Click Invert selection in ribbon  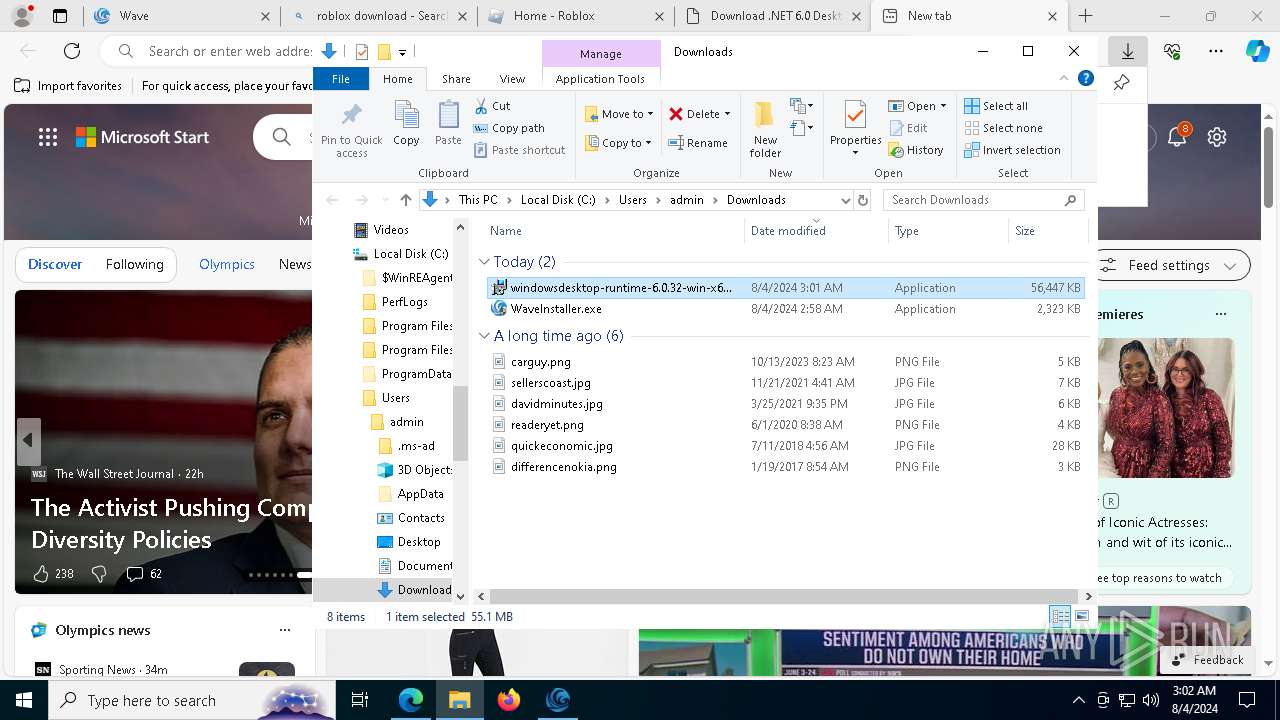pyautogui.click(x=1012, y=150)
